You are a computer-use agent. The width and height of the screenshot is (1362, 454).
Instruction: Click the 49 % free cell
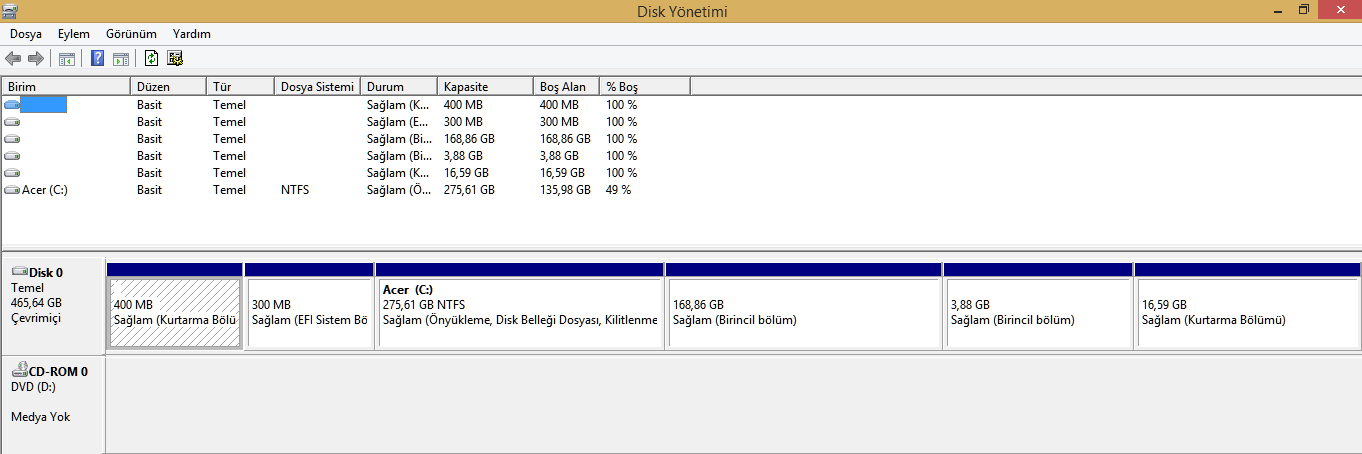point(618,190)
